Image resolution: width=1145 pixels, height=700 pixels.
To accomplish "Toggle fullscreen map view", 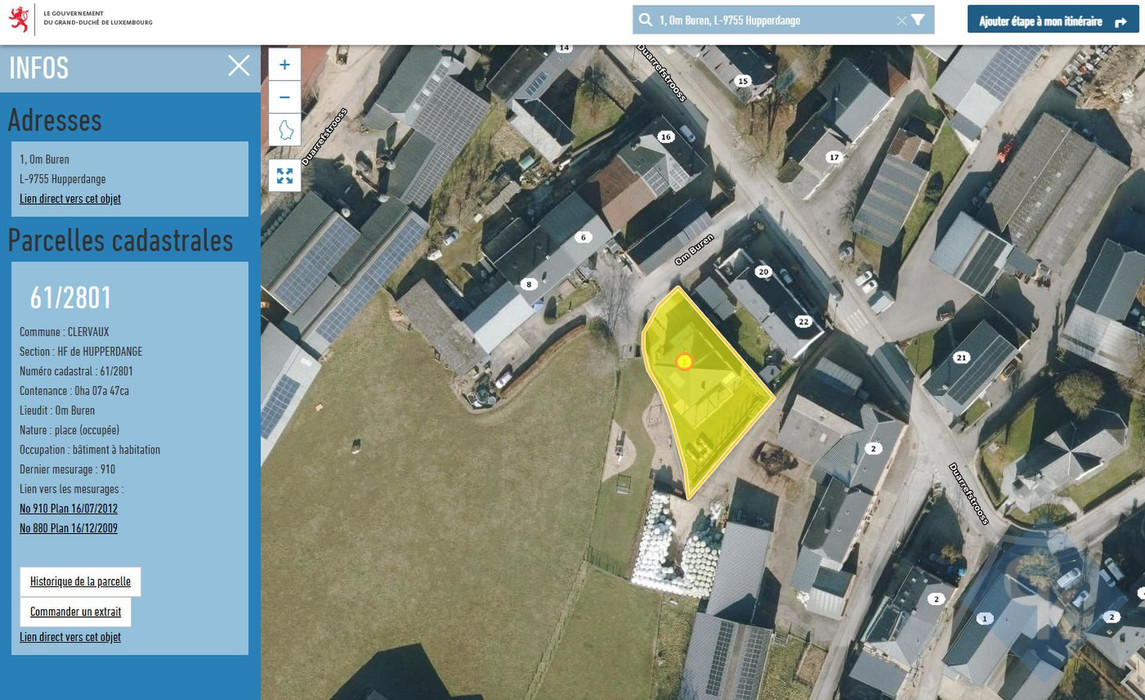I will point(285,176).
